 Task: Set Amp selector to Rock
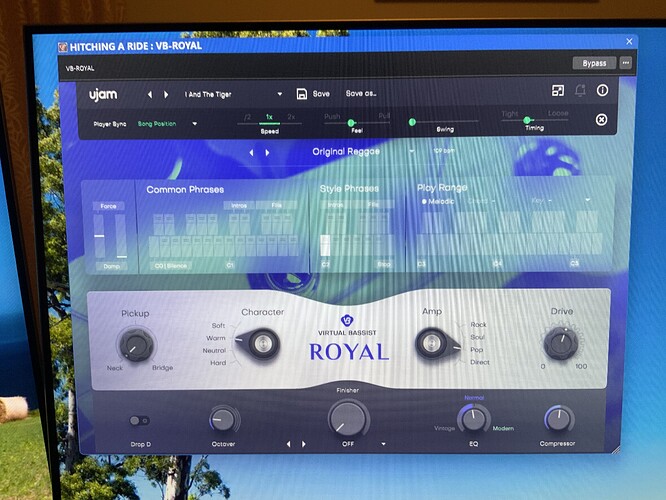coord(478,325)
